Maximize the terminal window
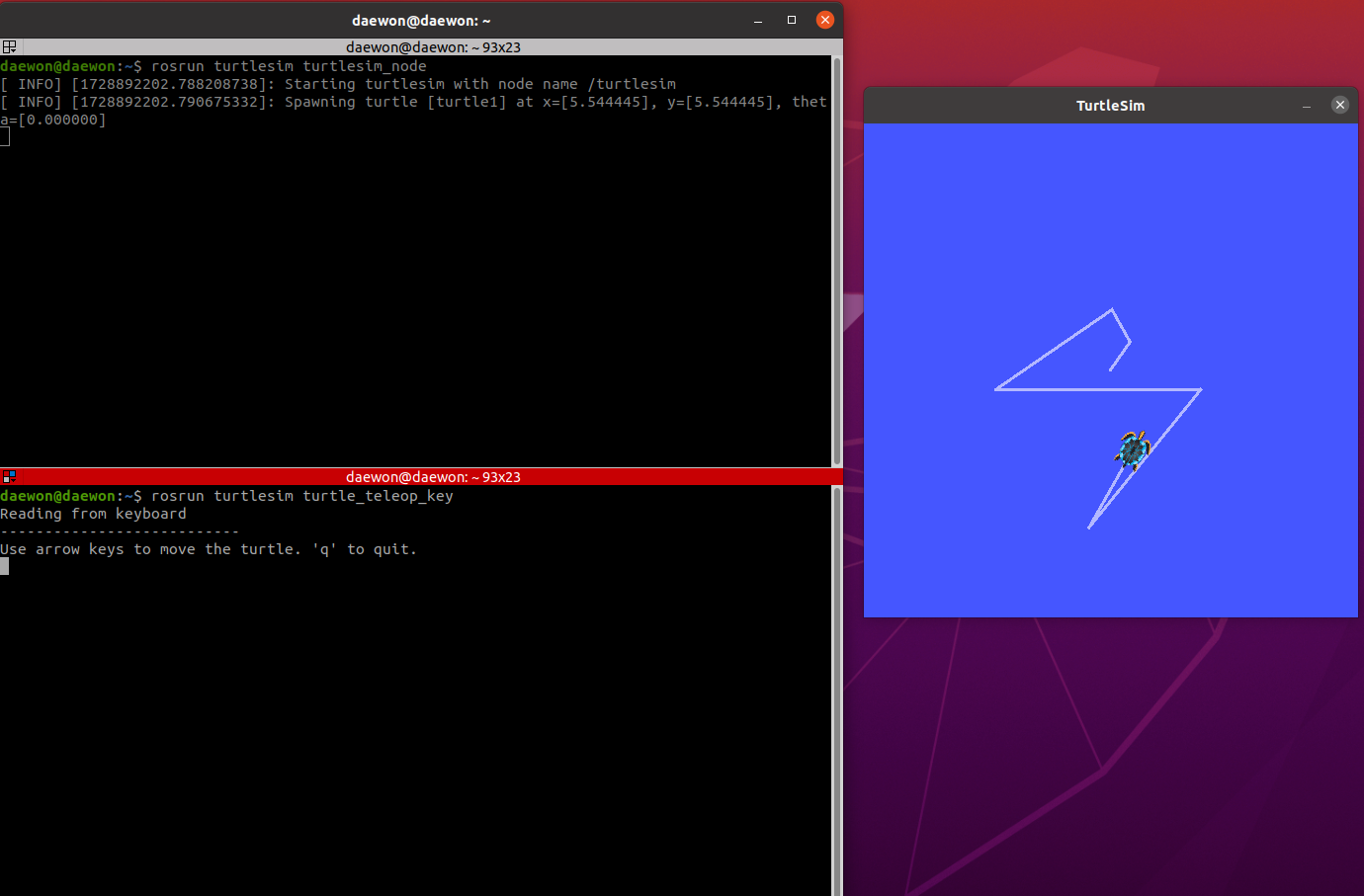Screen dimensions: 1364x896 click(x=792, y=20)
